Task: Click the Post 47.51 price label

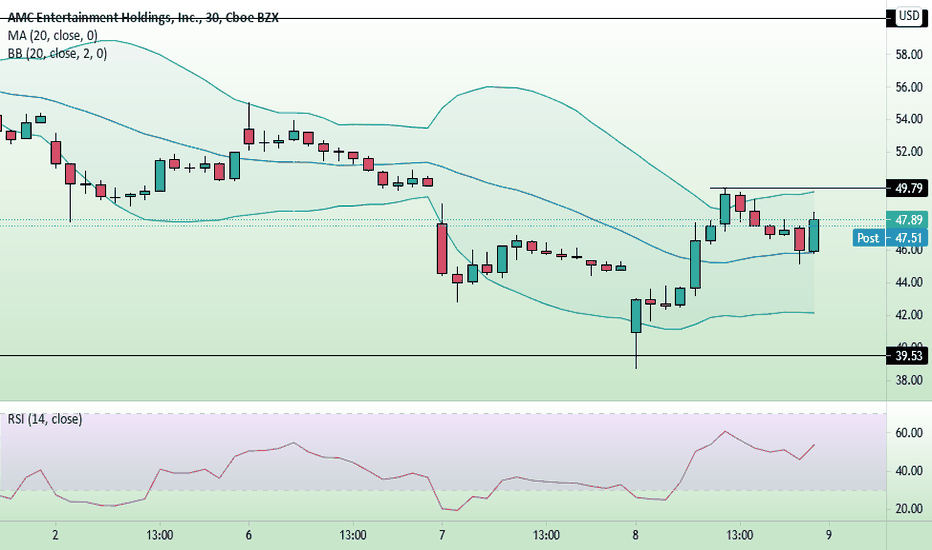Action: click(890, 238)
